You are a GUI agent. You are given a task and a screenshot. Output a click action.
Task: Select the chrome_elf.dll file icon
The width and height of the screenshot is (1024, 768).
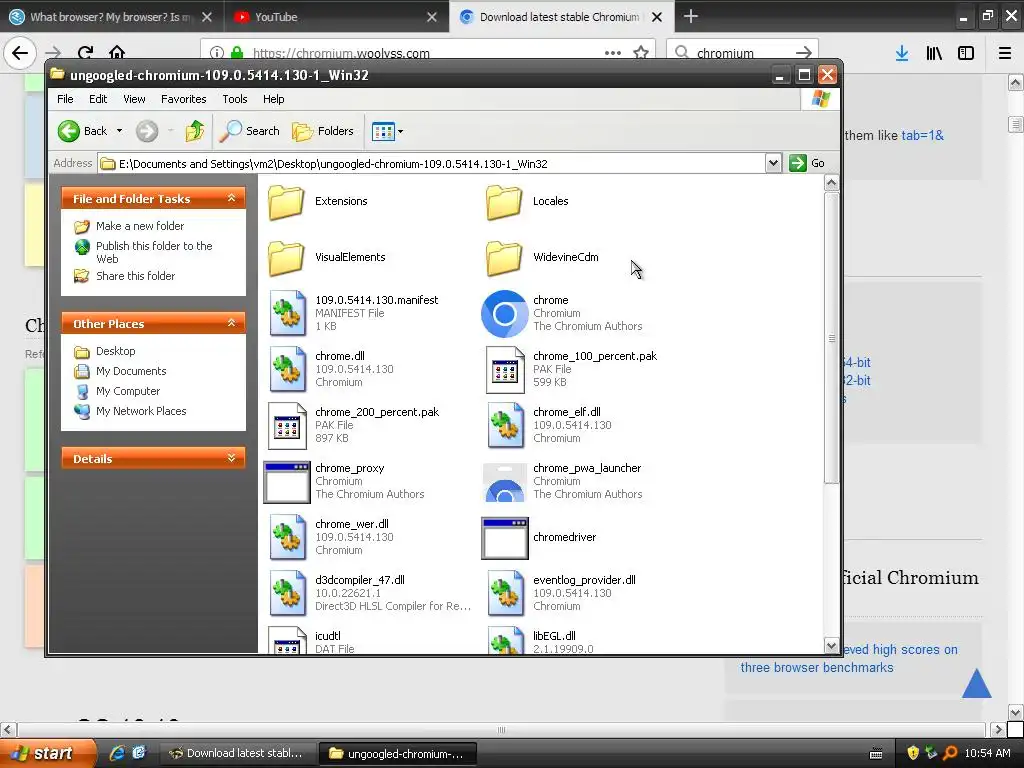[x=505, y=426]
